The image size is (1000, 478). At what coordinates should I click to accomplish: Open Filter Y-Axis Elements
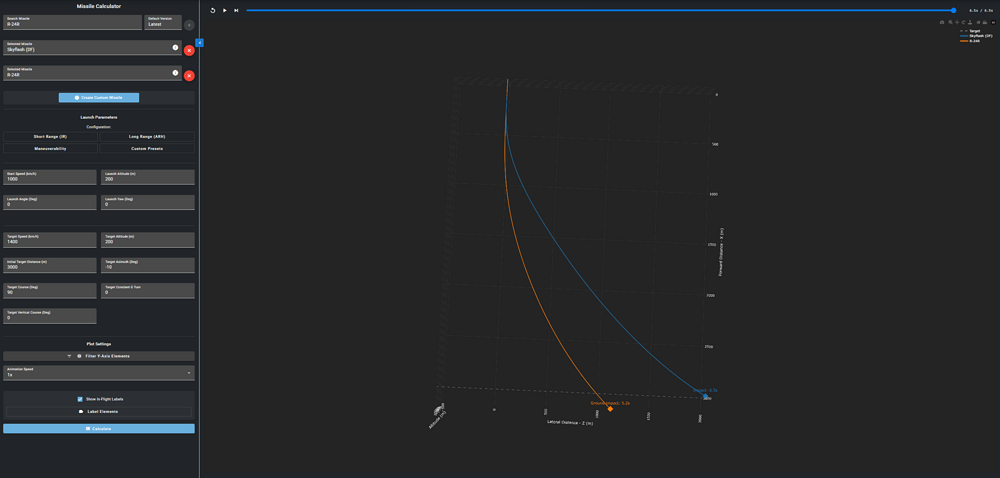99,356
